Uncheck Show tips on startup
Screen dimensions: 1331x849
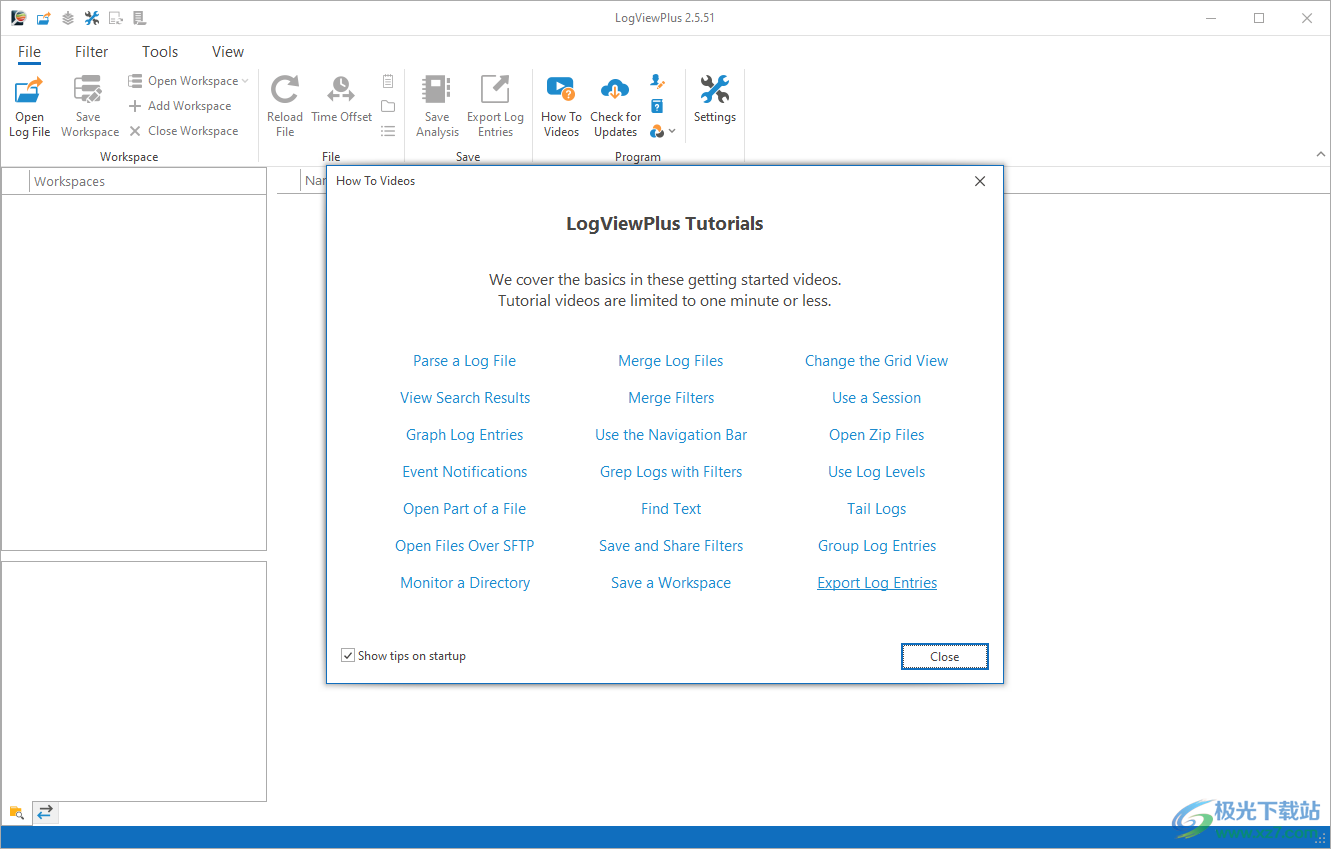point(348,656)
